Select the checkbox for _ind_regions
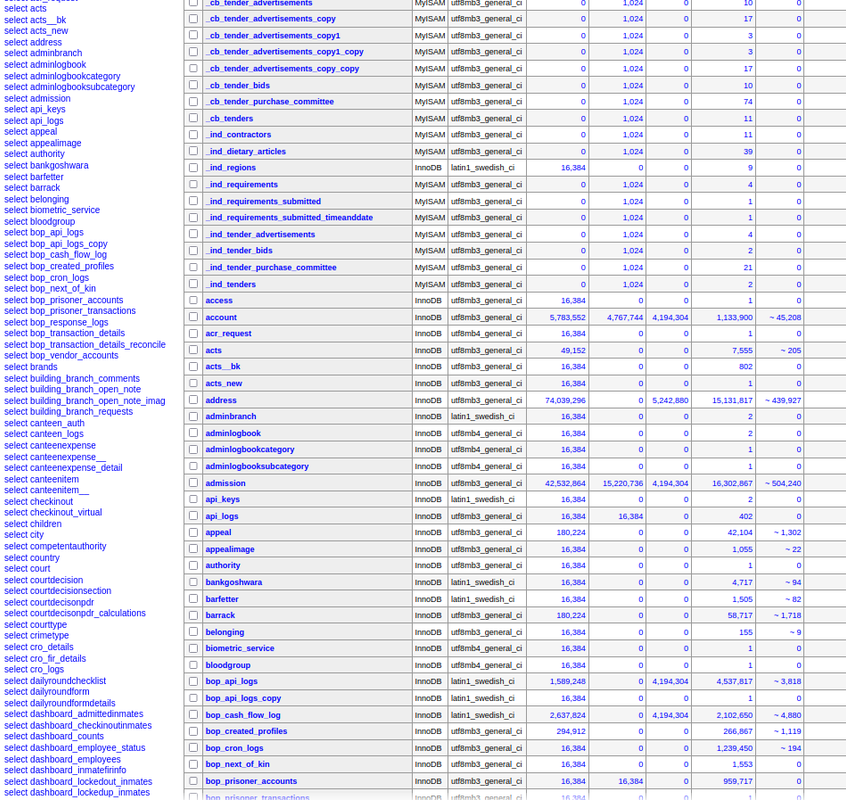The height and width of the screenshot is (800, 846). (193, 167)
